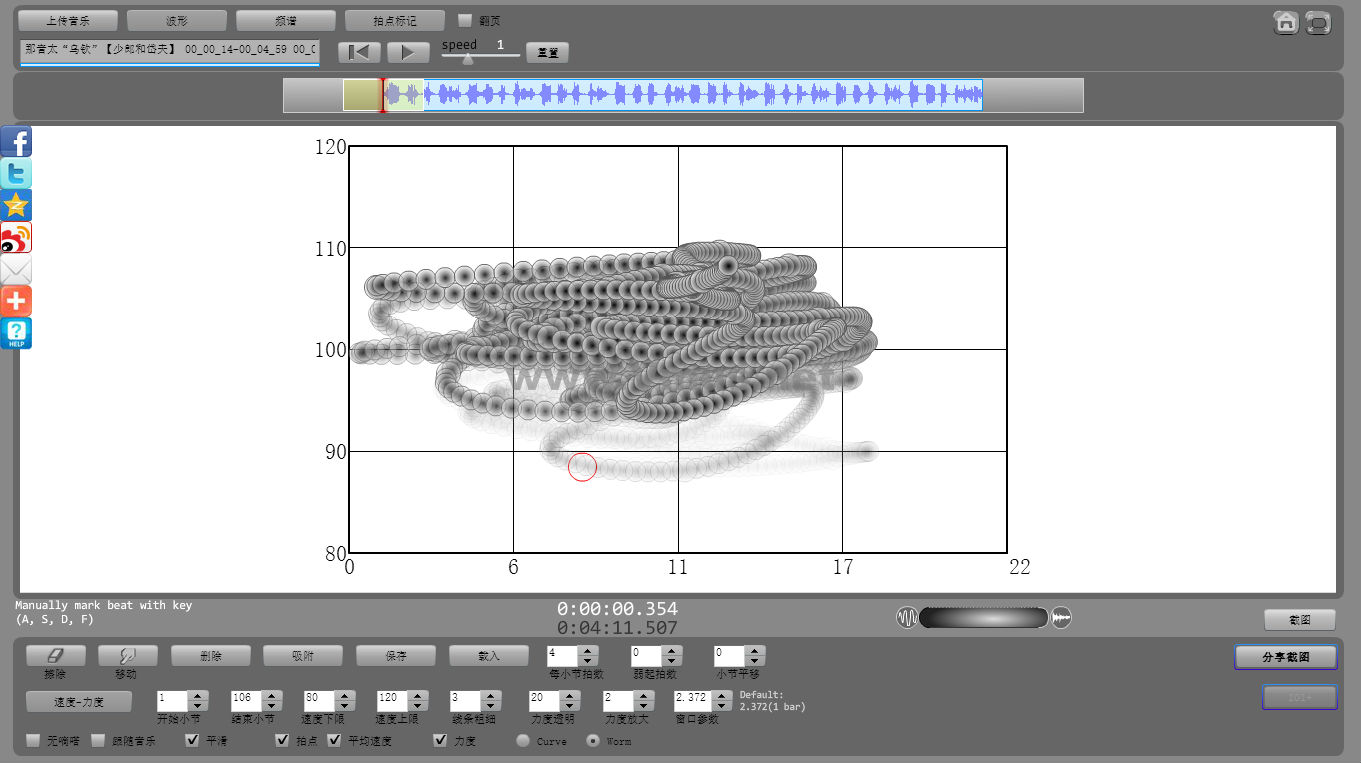
Task: Select the eraser tool (擦除)
Action: coord(55,656)
